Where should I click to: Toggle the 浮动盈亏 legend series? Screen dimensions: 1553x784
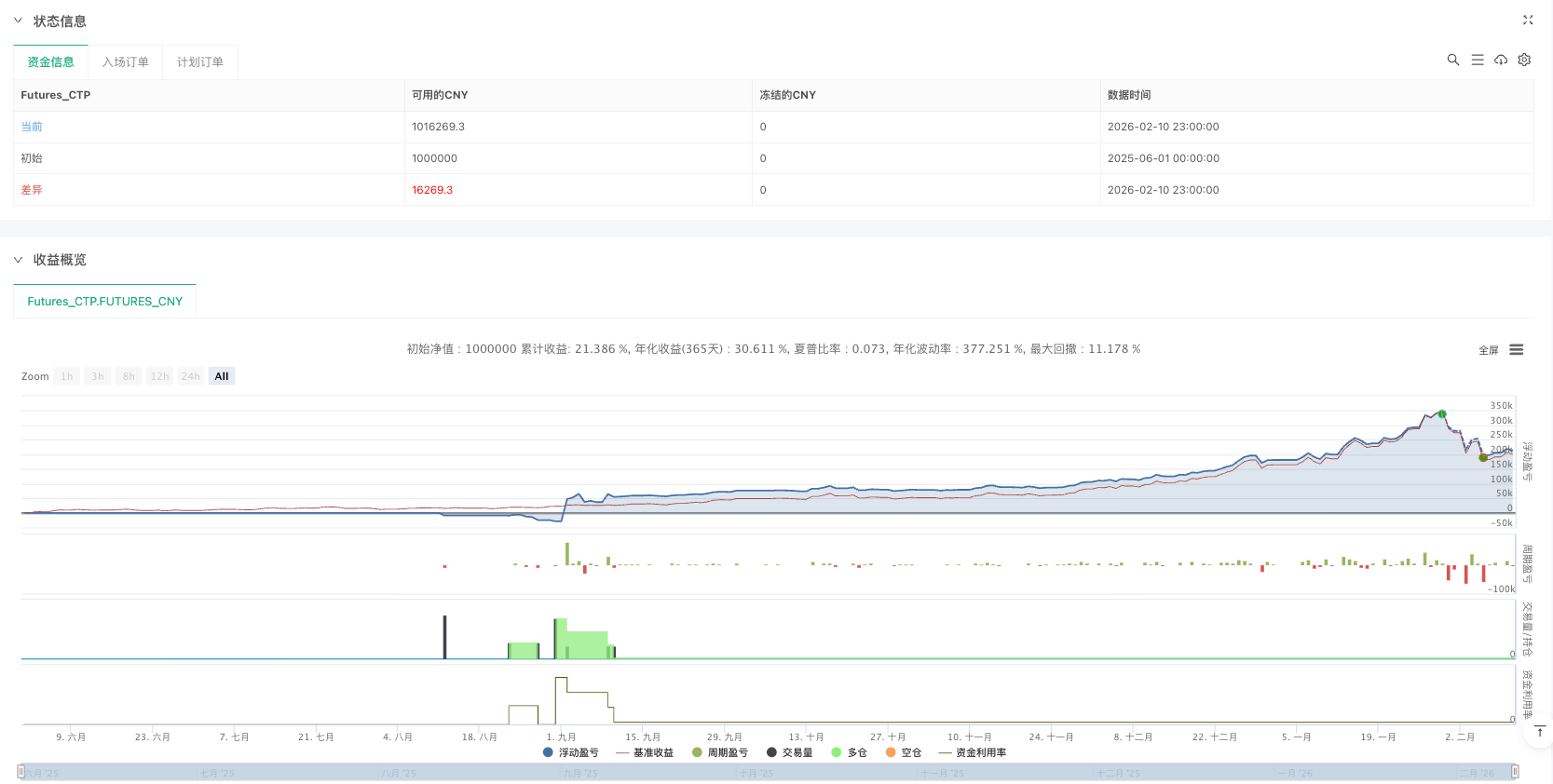[x=571, y=752]
